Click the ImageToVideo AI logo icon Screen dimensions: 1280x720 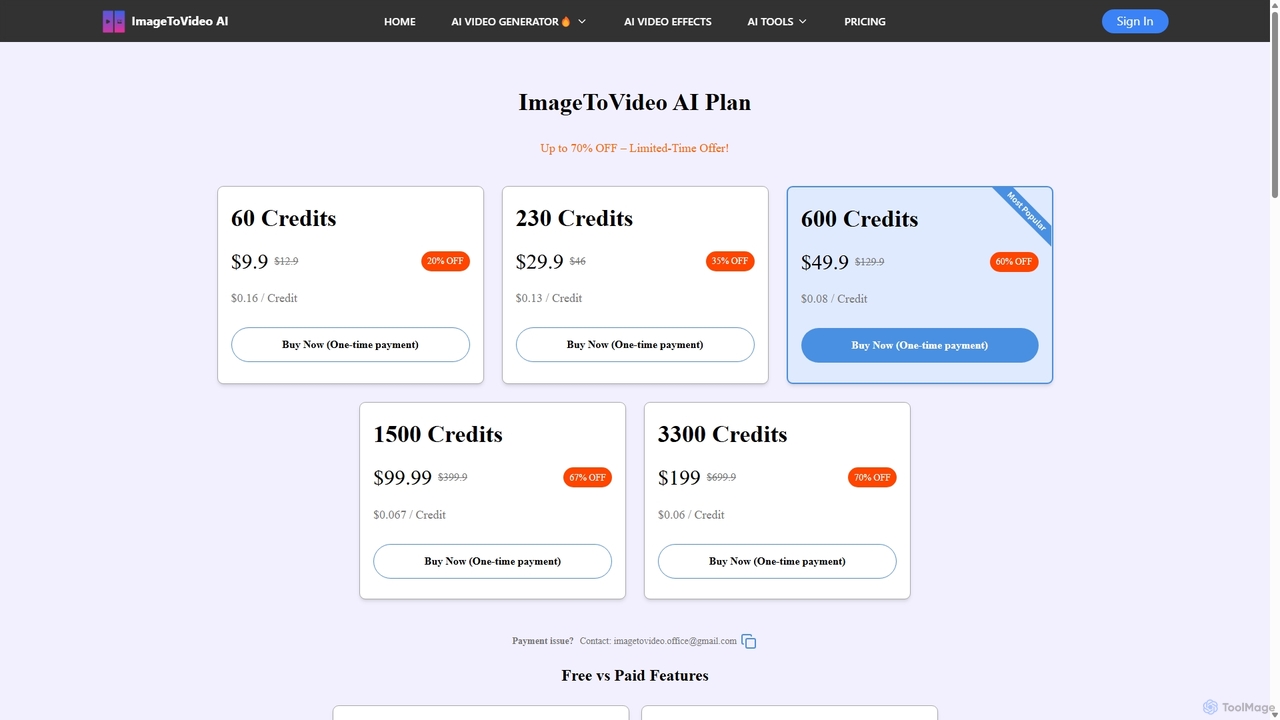click(x=114, y=21)
